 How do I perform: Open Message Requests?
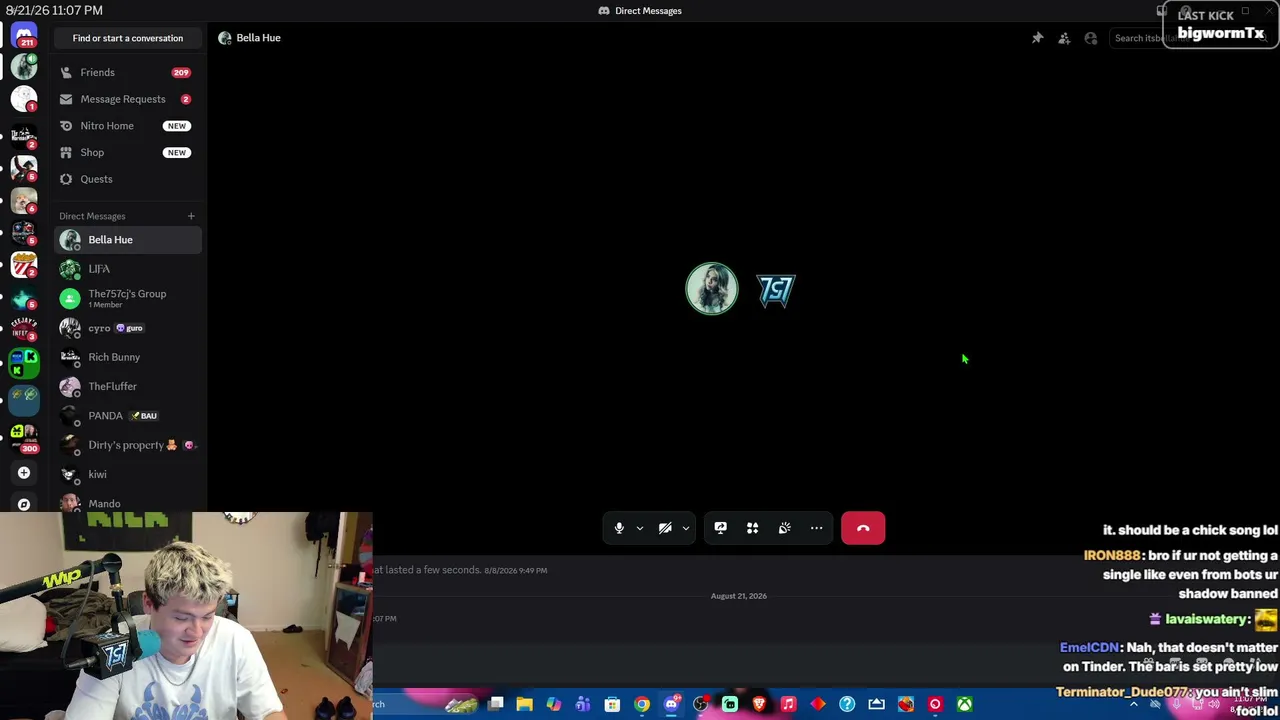(x=126, y=99)
